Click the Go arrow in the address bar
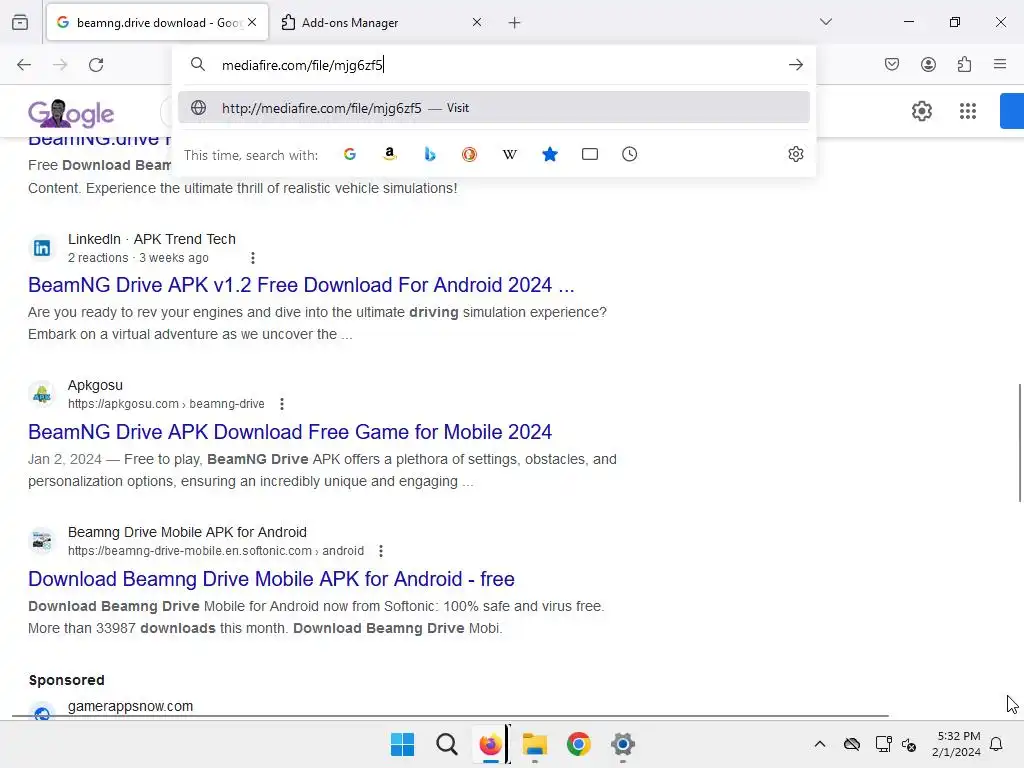Viewport: 1024px width, 768px height. [795, 65]
